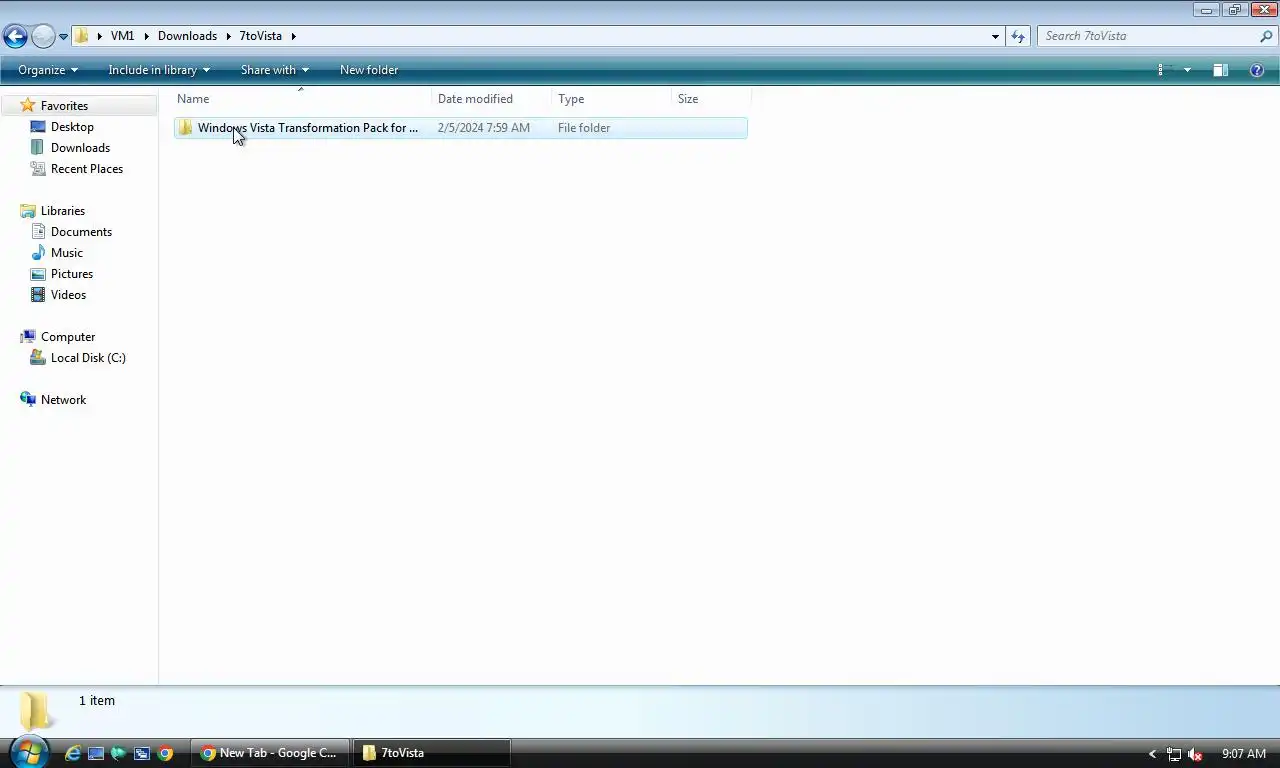This screenshot has width=1280, height=768.
Task: Open Downloads in the navigation pane
Action: (x=80, y=148)
